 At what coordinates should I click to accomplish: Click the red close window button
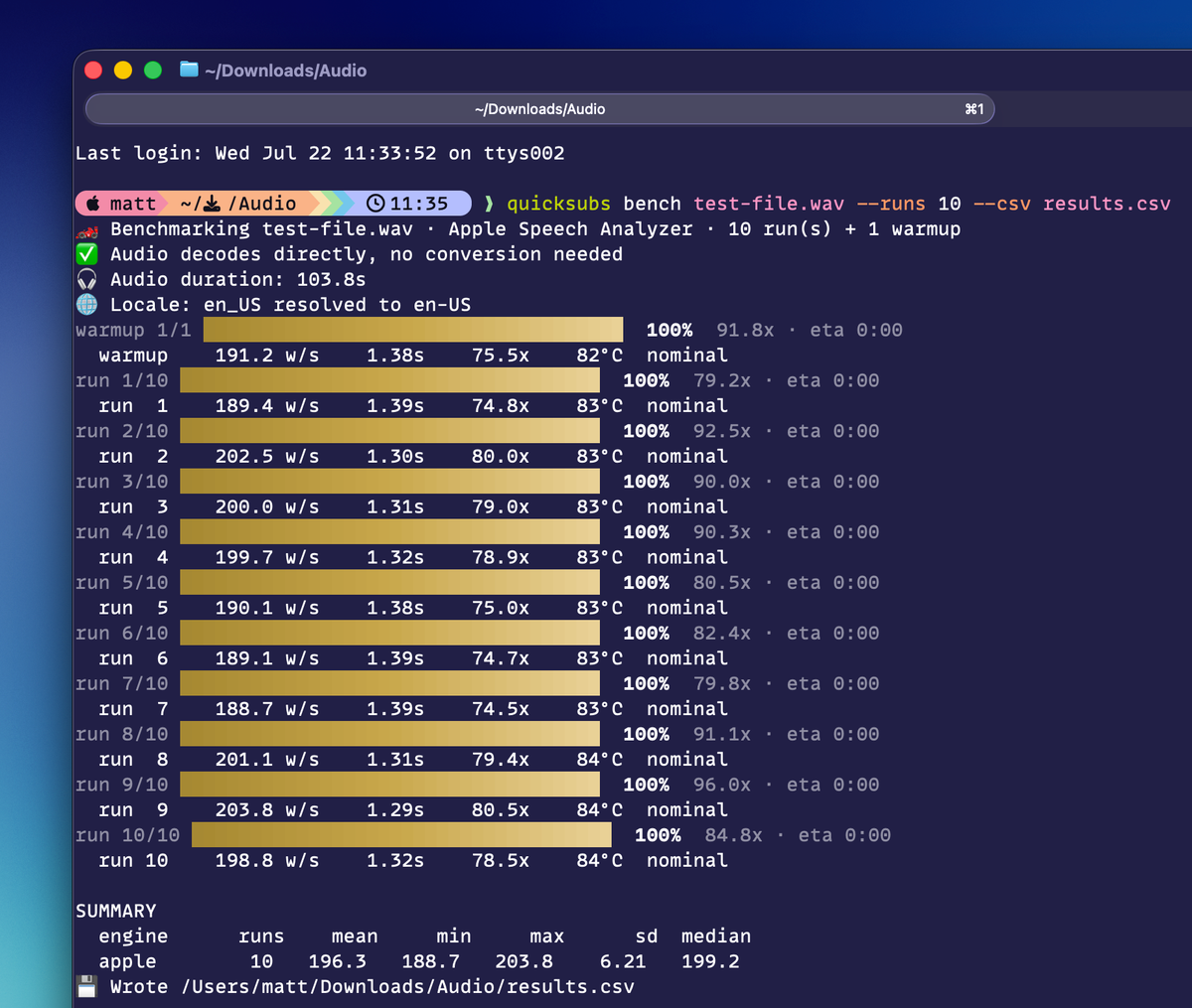click(93, 70)
